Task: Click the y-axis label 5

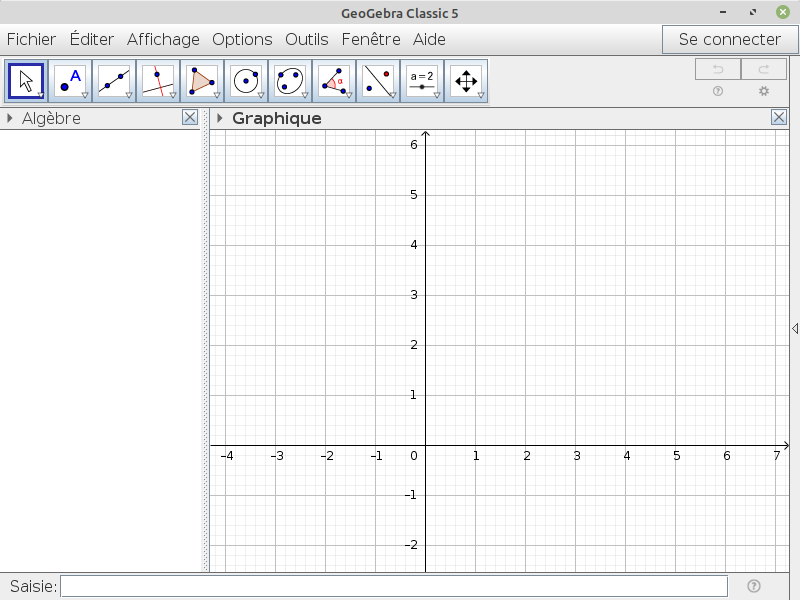Action: (414, 194)
